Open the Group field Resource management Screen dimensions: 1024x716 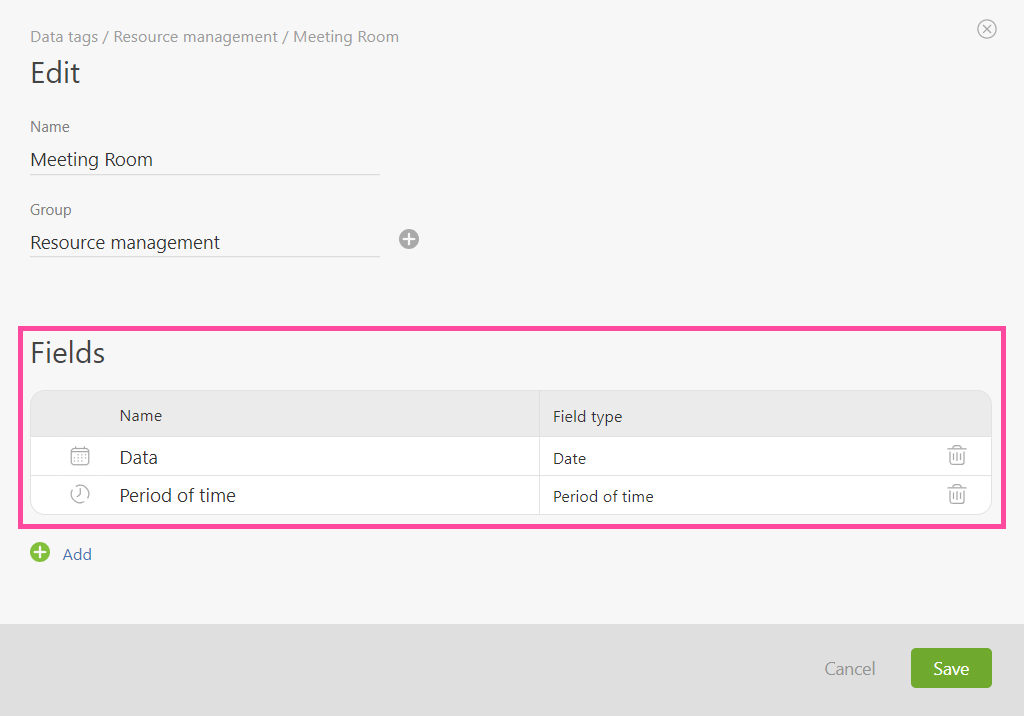coord(205,243)
